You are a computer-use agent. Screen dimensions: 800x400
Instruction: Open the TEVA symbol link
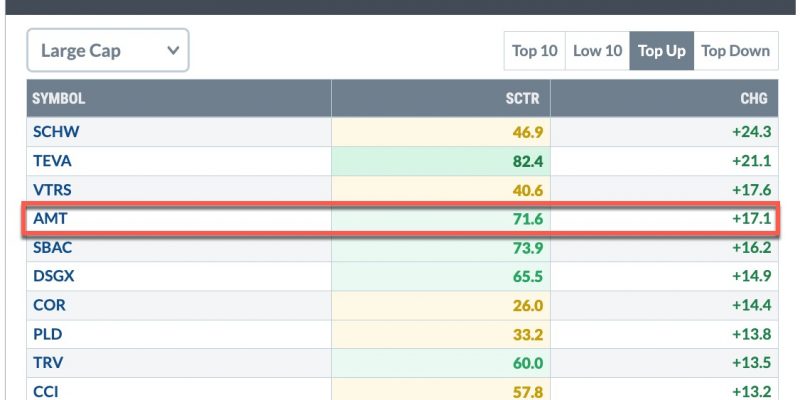(52, 161)
